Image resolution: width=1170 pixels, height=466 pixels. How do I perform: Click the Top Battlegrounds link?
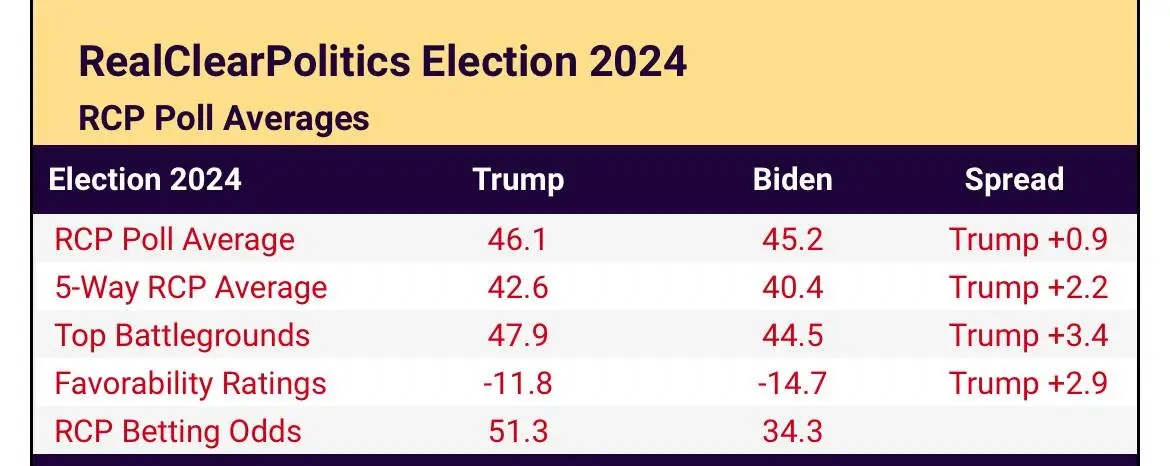pyautogui.click(x=182, y=336)
